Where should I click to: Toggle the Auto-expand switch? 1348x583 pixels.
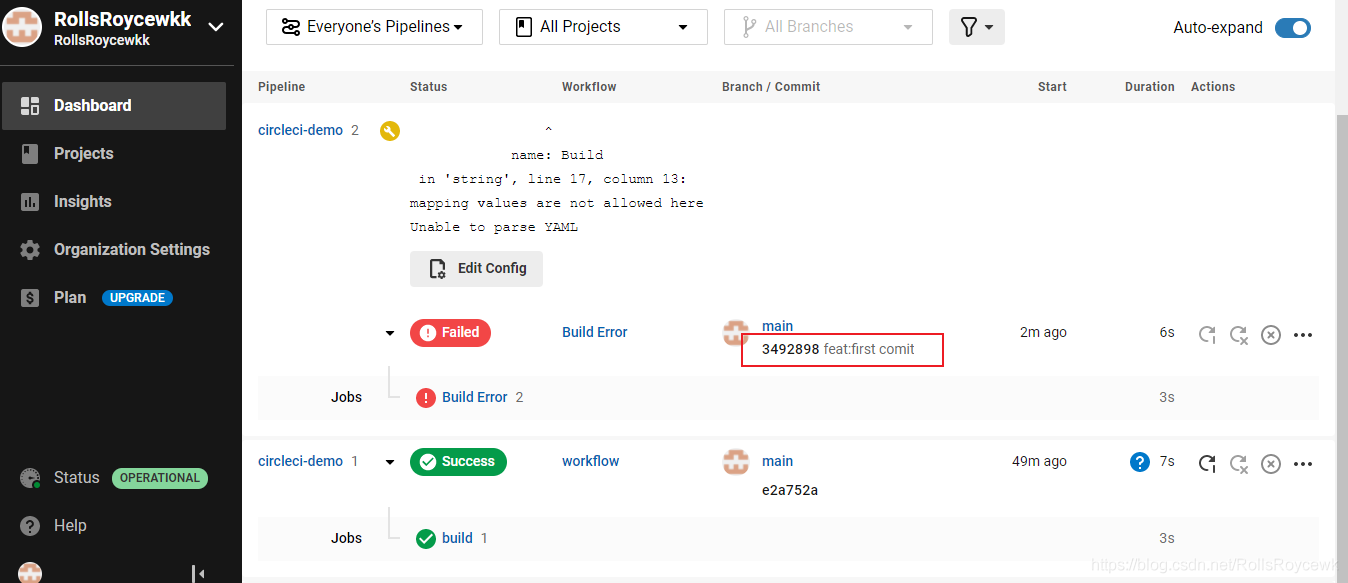(x=1292, y=28)
